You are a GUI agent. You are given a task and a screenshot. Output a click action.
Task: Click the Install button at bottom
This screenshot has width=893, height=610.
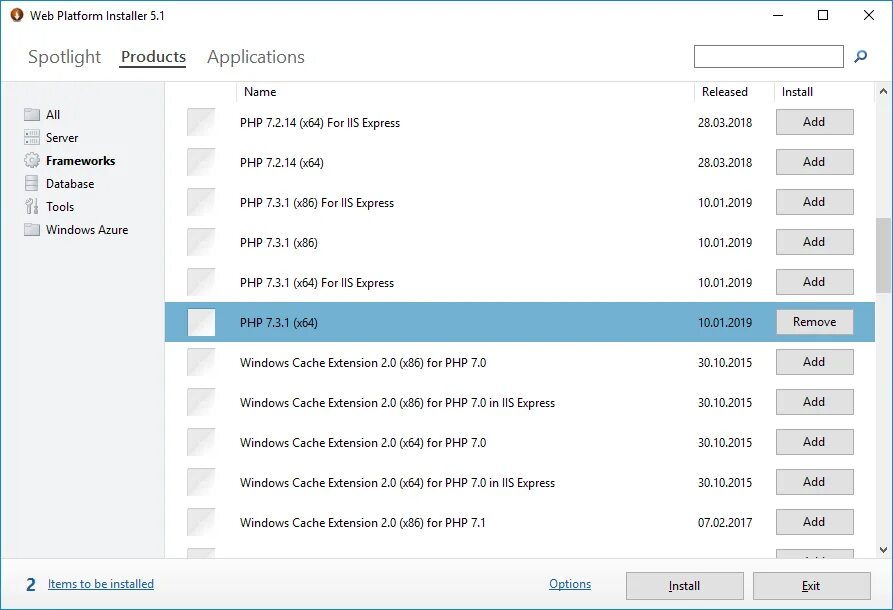click(685, 586)
